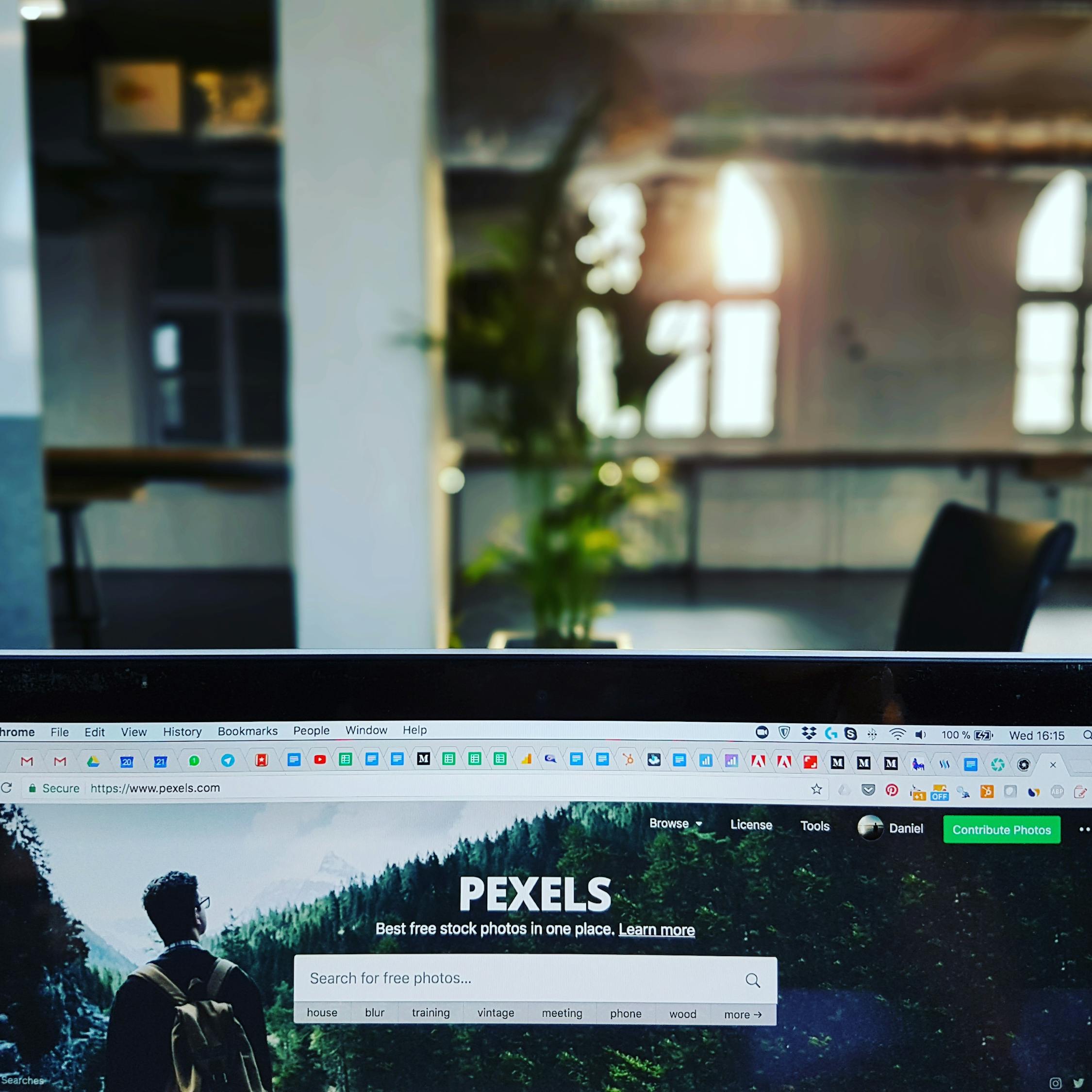The width and height of the screenshot is (1092, 1092).
Task: Click the Chrome bookmark star icon
Action: pyautogui.click(x=815, y=790)
